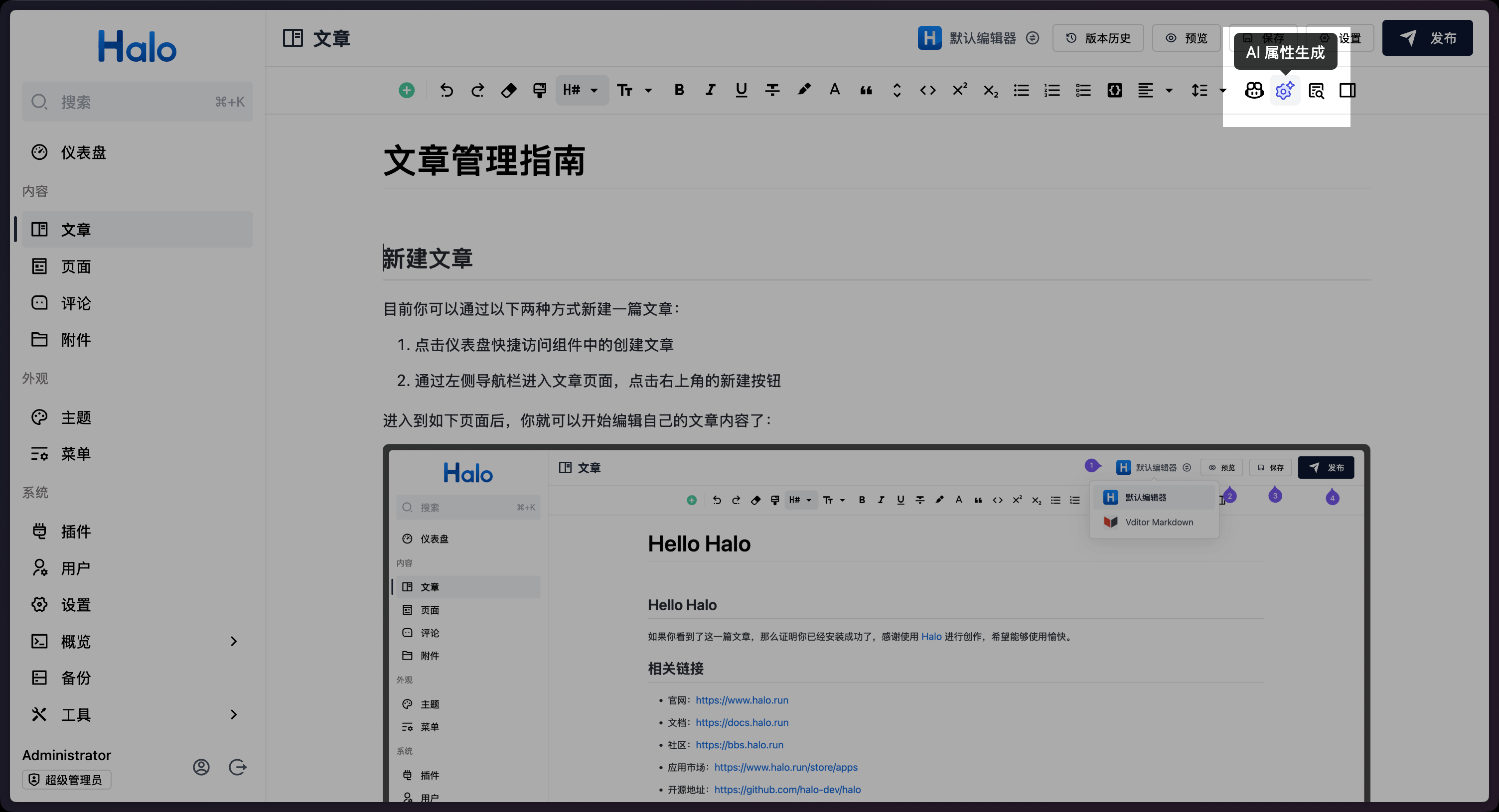Insert a numbered list
Image resolution: width=1499 pixels, height=812 pixels.
[x=1052, y=90]
